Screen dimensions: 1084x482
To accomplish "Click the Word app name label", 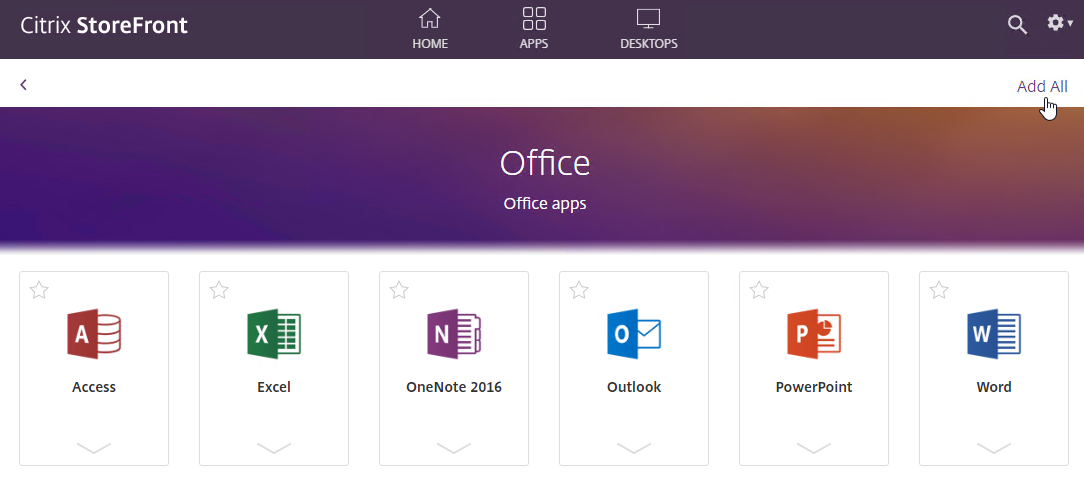I will click(994, 387).
